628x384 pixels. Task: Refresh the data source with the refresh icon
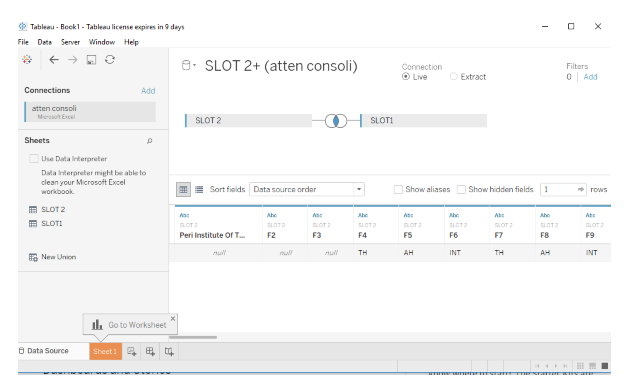click(110, 60)
